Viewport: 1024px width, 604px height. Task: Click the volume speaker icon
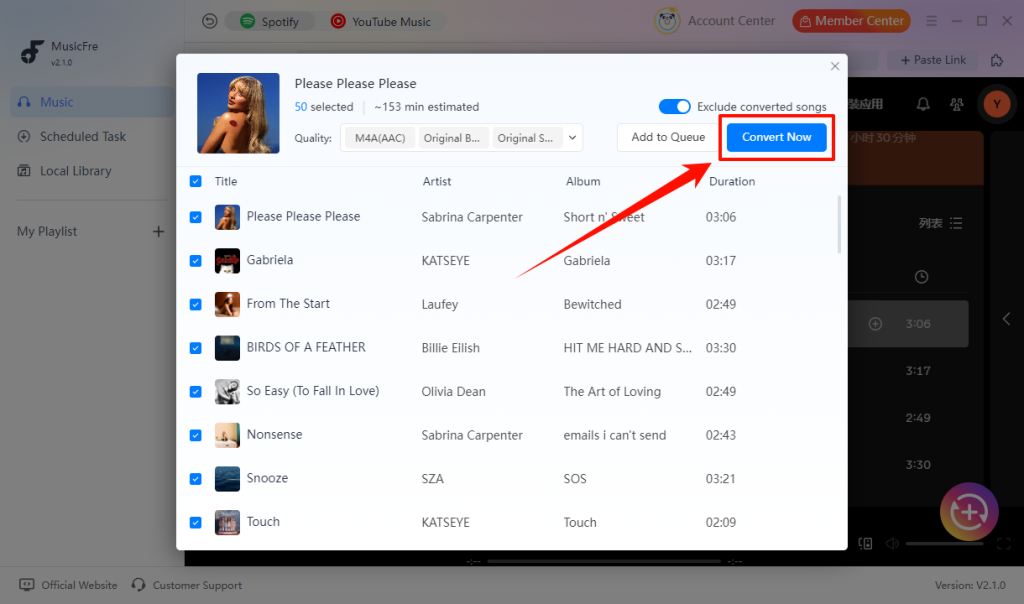[892, 544]
